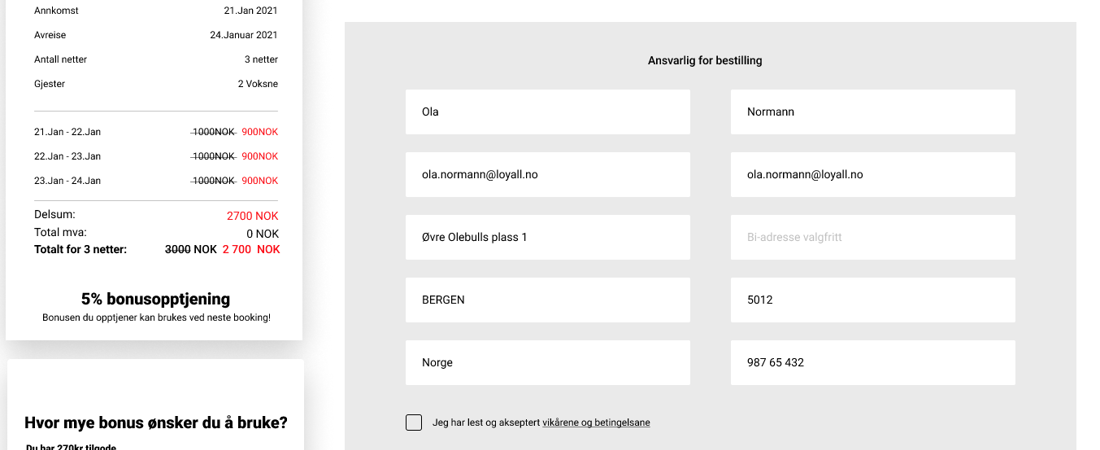The height and width of the screenshot is (450, 1100).
Task: Select the confirm email field on right
Action: pos(872,174)
